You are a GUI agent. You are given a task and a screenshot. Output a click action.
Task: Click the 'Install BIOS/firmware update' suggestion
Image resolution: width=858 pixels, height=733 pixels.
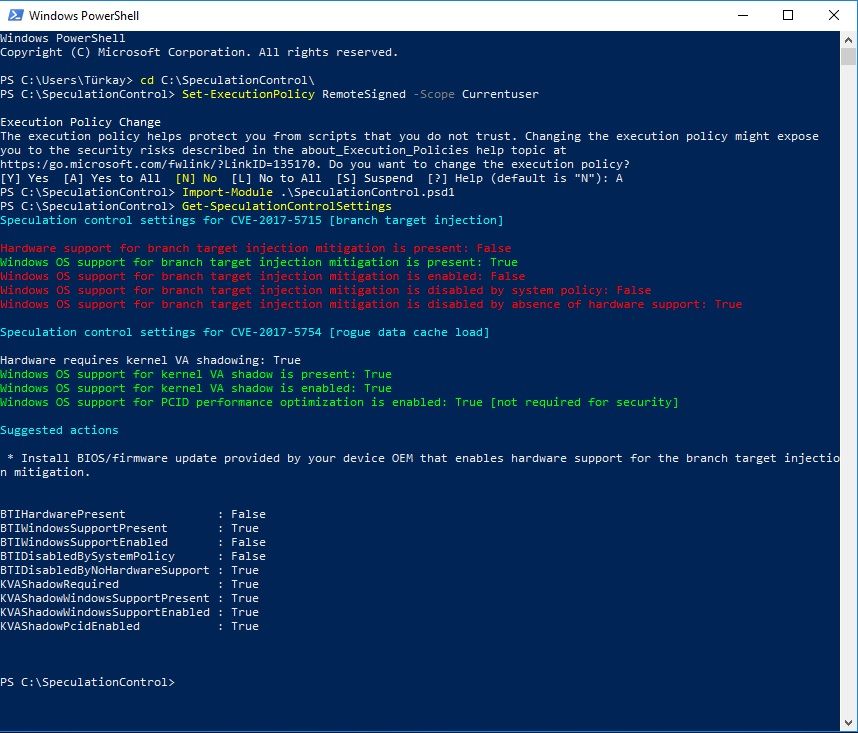[420, 465]
